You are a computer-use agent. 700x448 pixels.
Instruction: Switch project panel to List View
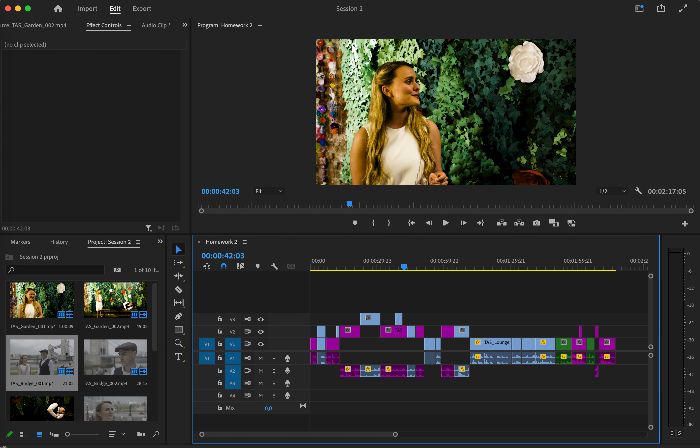[x=21, y=434]
